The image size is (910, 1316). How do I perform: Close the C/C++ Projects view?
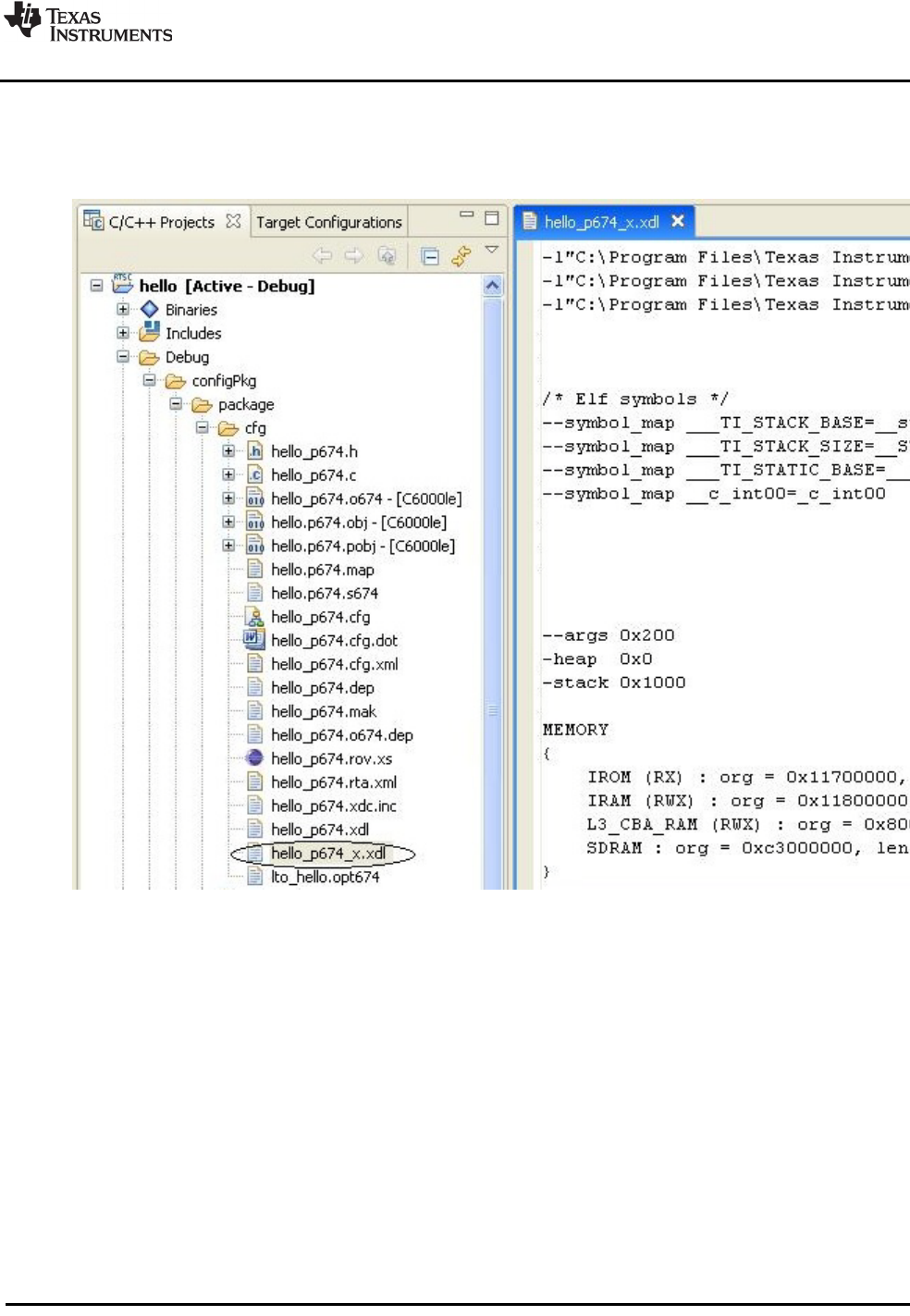tap(233, 221)
